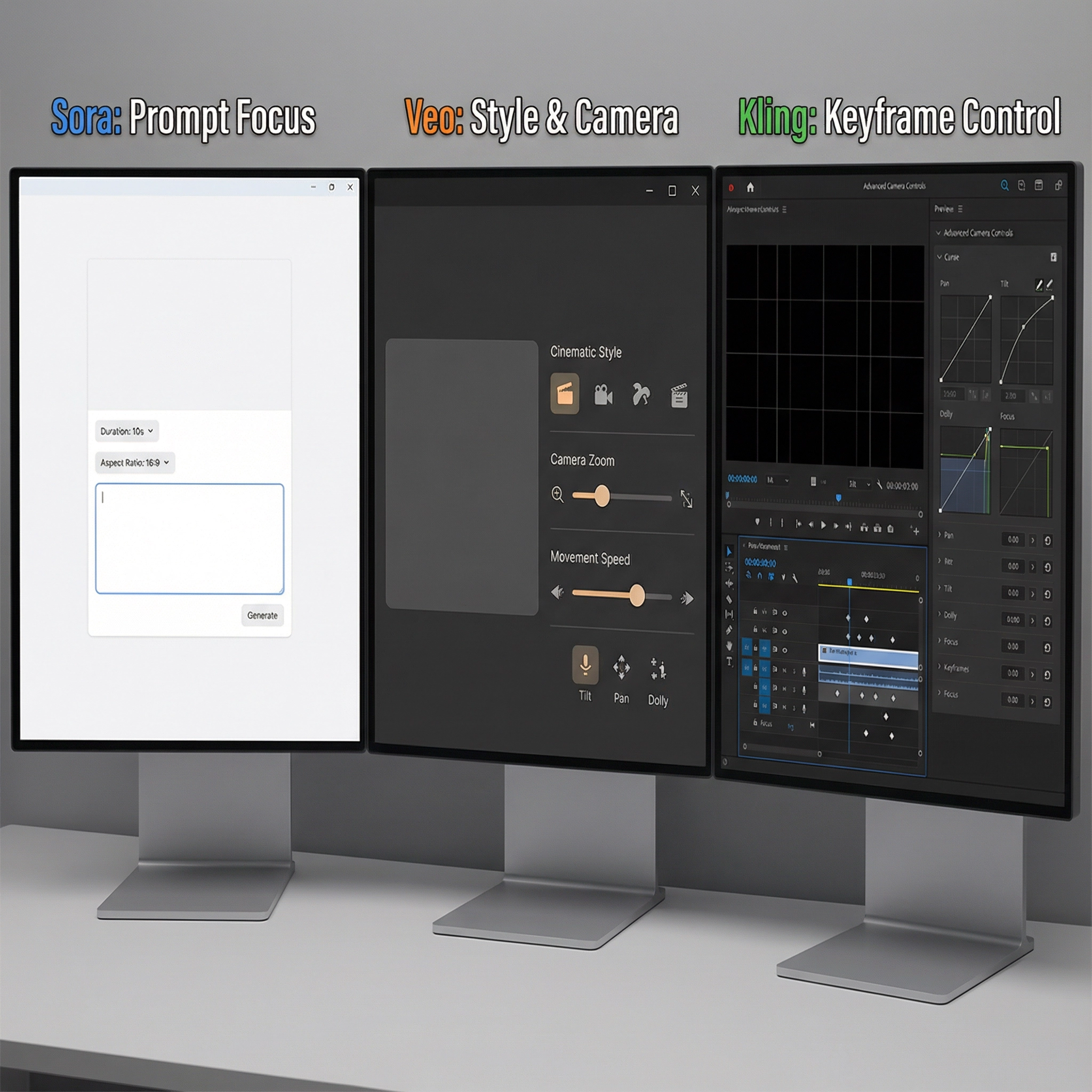The height and width of the screenshot is (1092, 1092).
Task: Open the Preview panel hamburger menu
Action: pyautogui.click(x=960, y=209)
